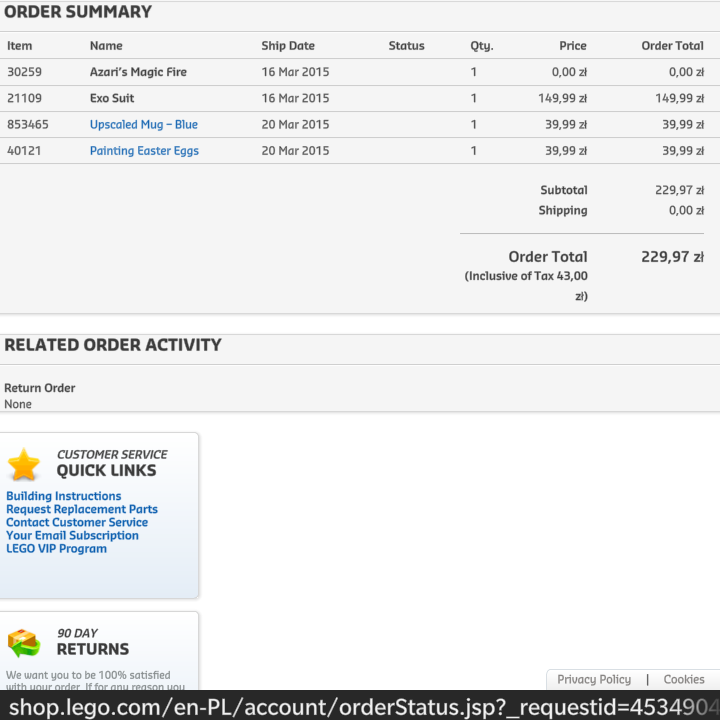
Task: Open Contact Customer Service link
Action: 77,522
